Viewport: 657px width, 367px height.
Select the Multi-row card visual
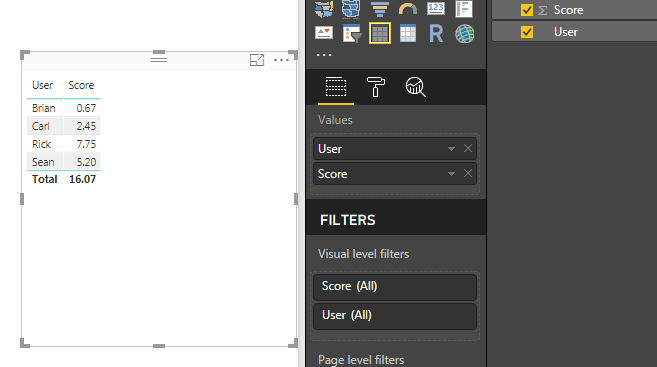(464, 9)
